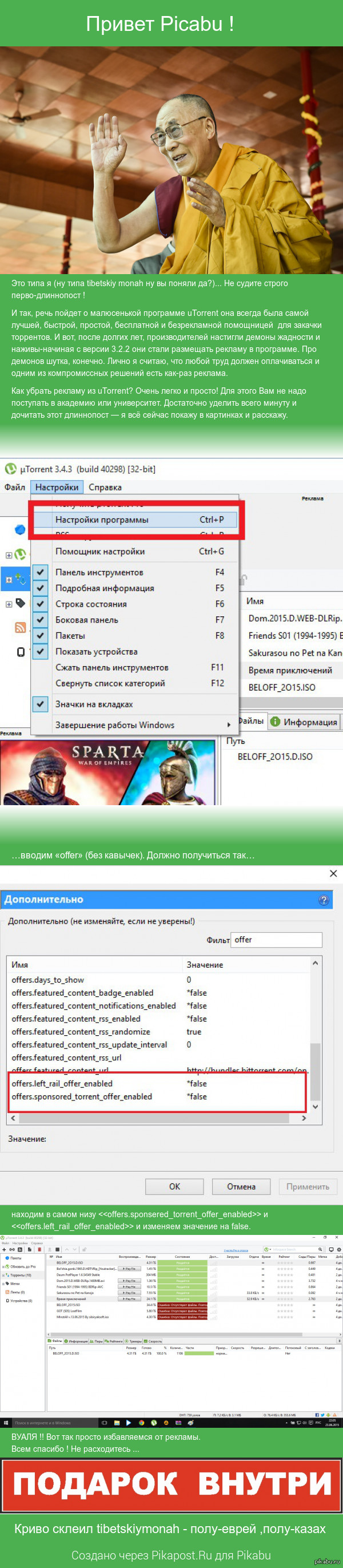Toggle the Строка состояния checkmark
The width and height of the screenshot is (343, 1568).
tap(40, 604)
